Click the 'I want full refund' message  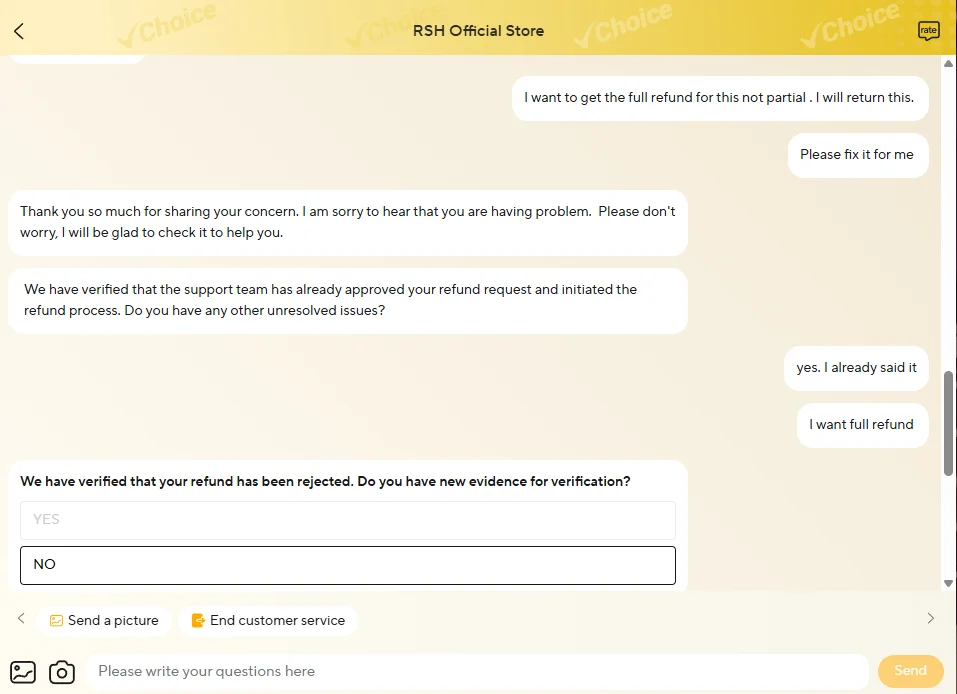point(862,425)
